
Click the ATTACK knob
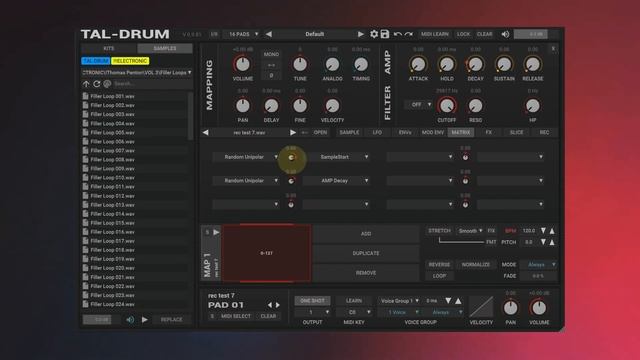pyautogui.click(x=418, y=64)
